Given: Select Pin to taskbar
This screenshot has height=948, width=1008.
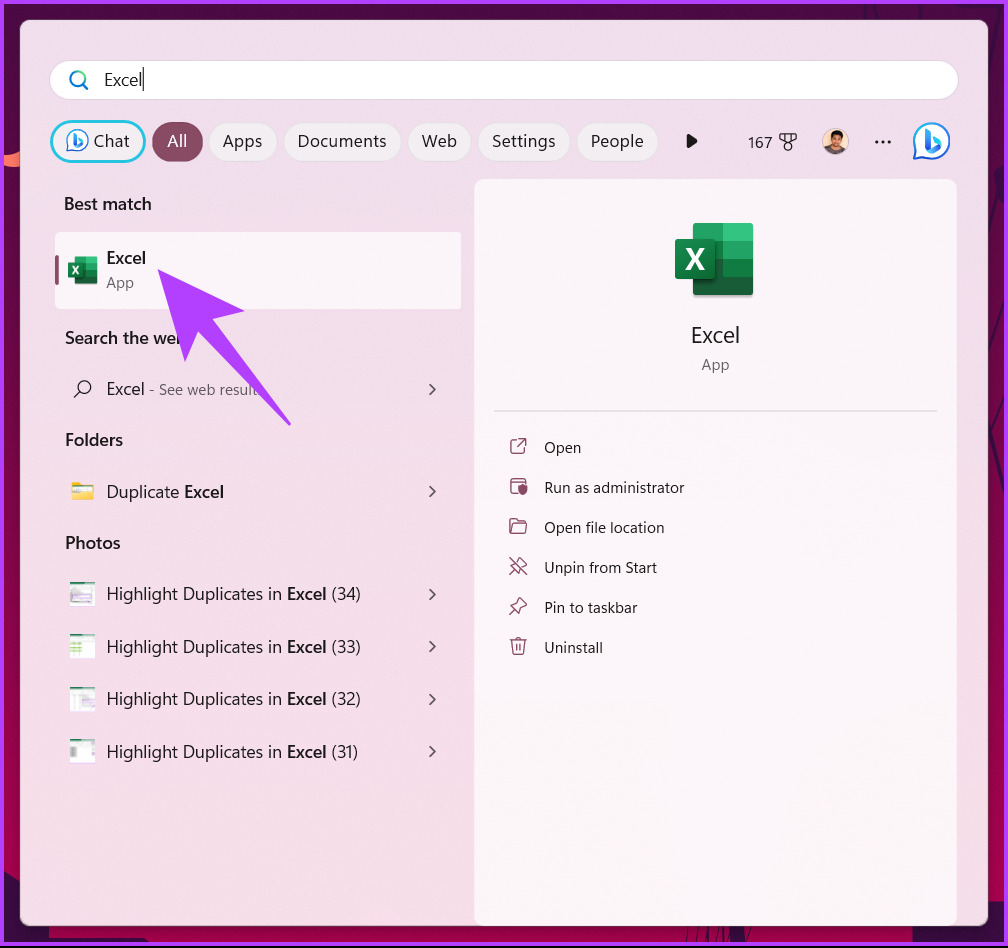Looking at the screenshot, I should (x=590, y=607).
